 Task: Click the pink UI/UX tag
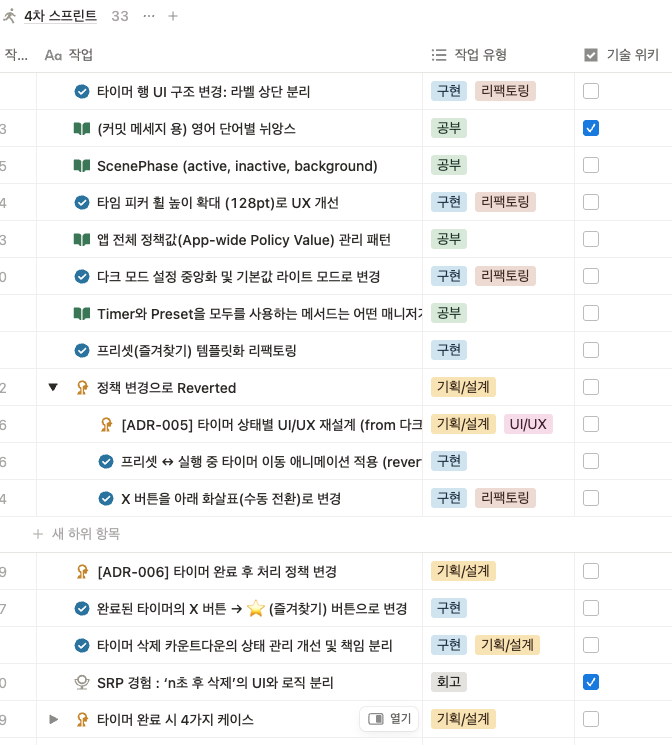pos(528,424)
